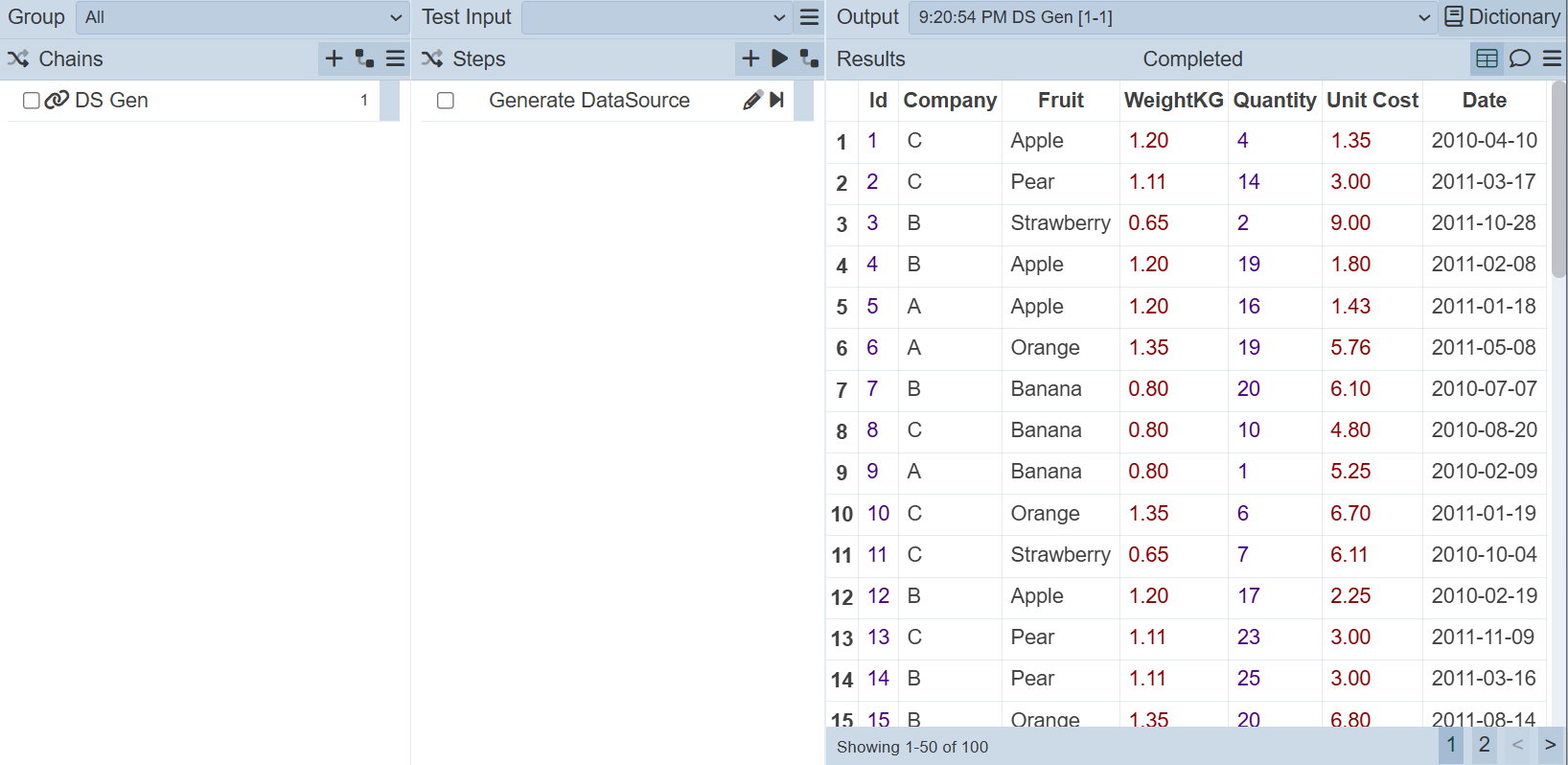Open the Output run selection dropdown
The width and height of the screenshot is (1568, 765).
point(1172,17)
